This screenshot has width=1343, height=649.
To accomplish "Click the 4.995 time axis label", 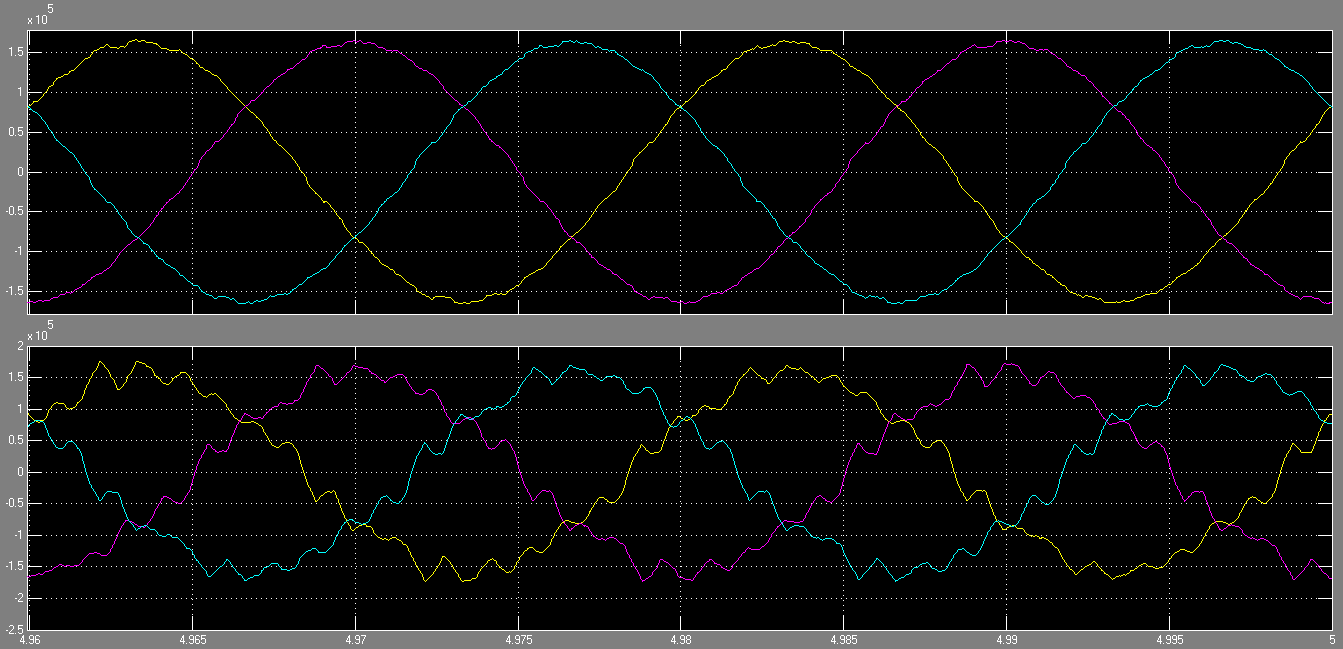I will [x=1169, y=638].
